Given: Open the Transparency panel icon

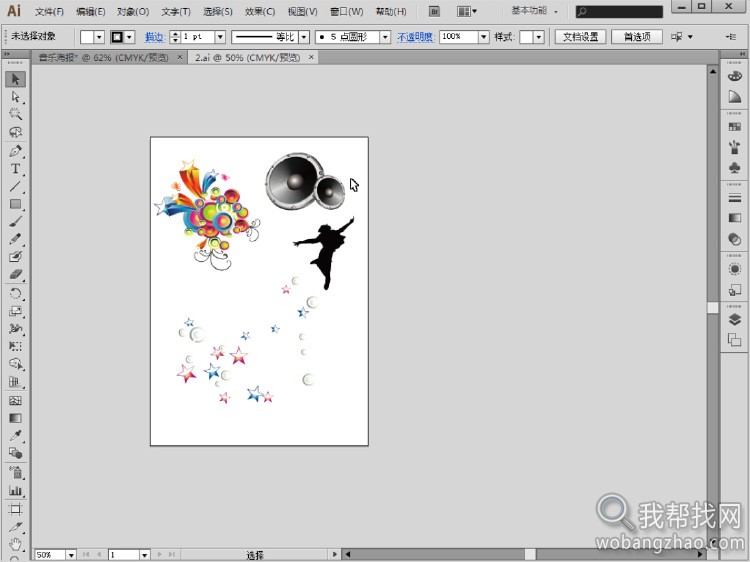Looking at the screenshot, I should point(734,239).
